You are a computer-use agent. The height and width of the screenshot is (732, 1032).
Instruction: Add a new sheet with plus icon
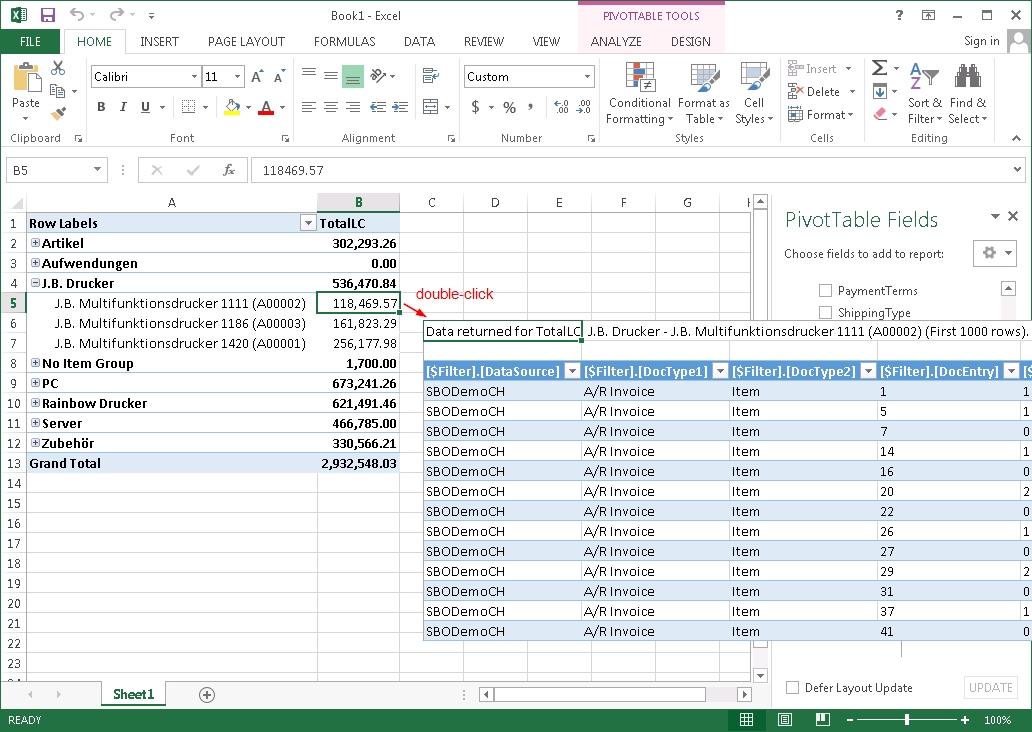(207, 694)
